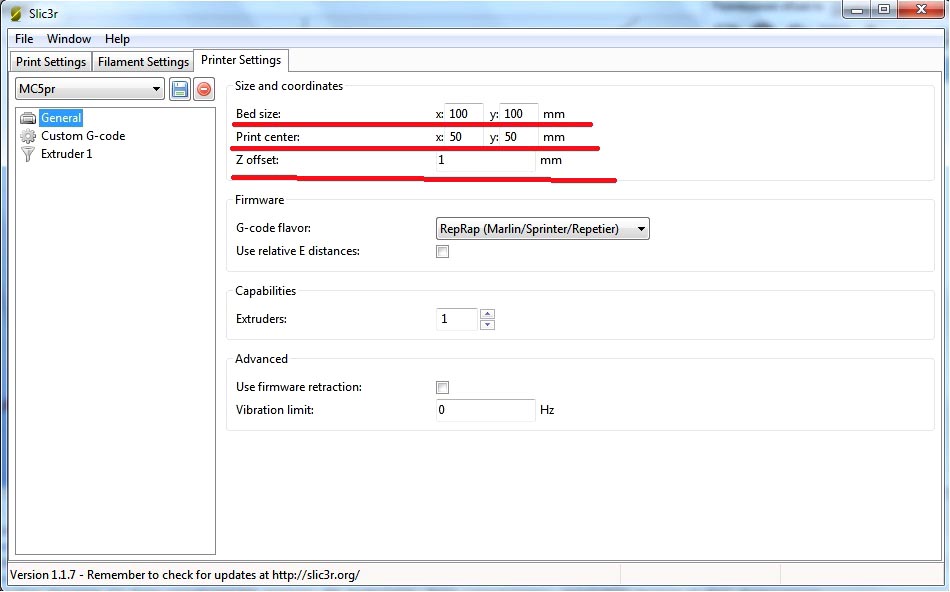Decrease the Extruders count

488,325
